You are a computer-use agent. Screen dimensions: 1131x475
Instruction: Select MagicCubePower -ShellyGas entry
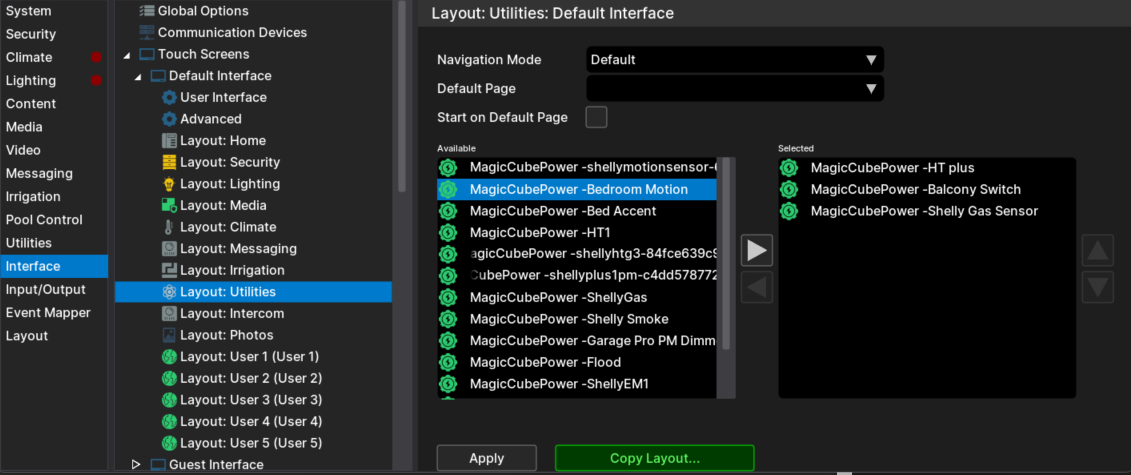(x=577, y=297)
